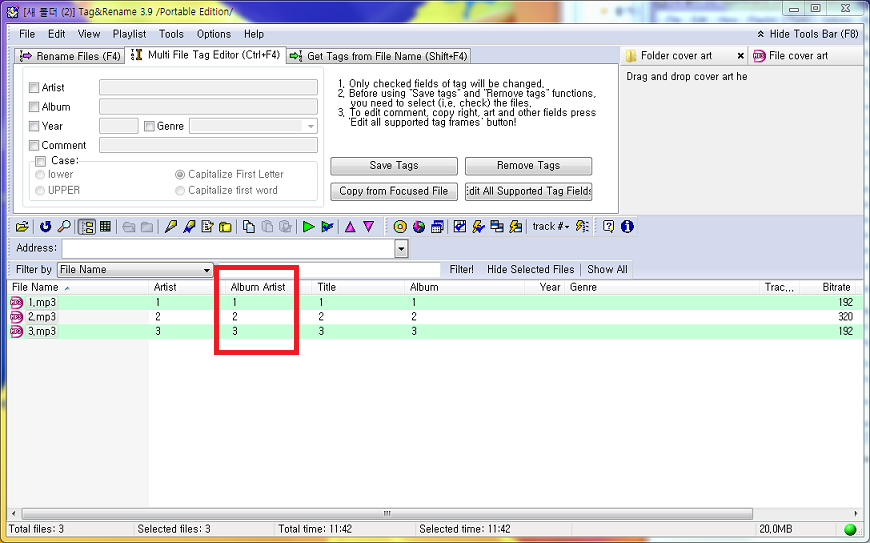Image resolution: width=870 pixels, height=543 pixels.
Task: Open the Tools menu
Action: (171, 34)
